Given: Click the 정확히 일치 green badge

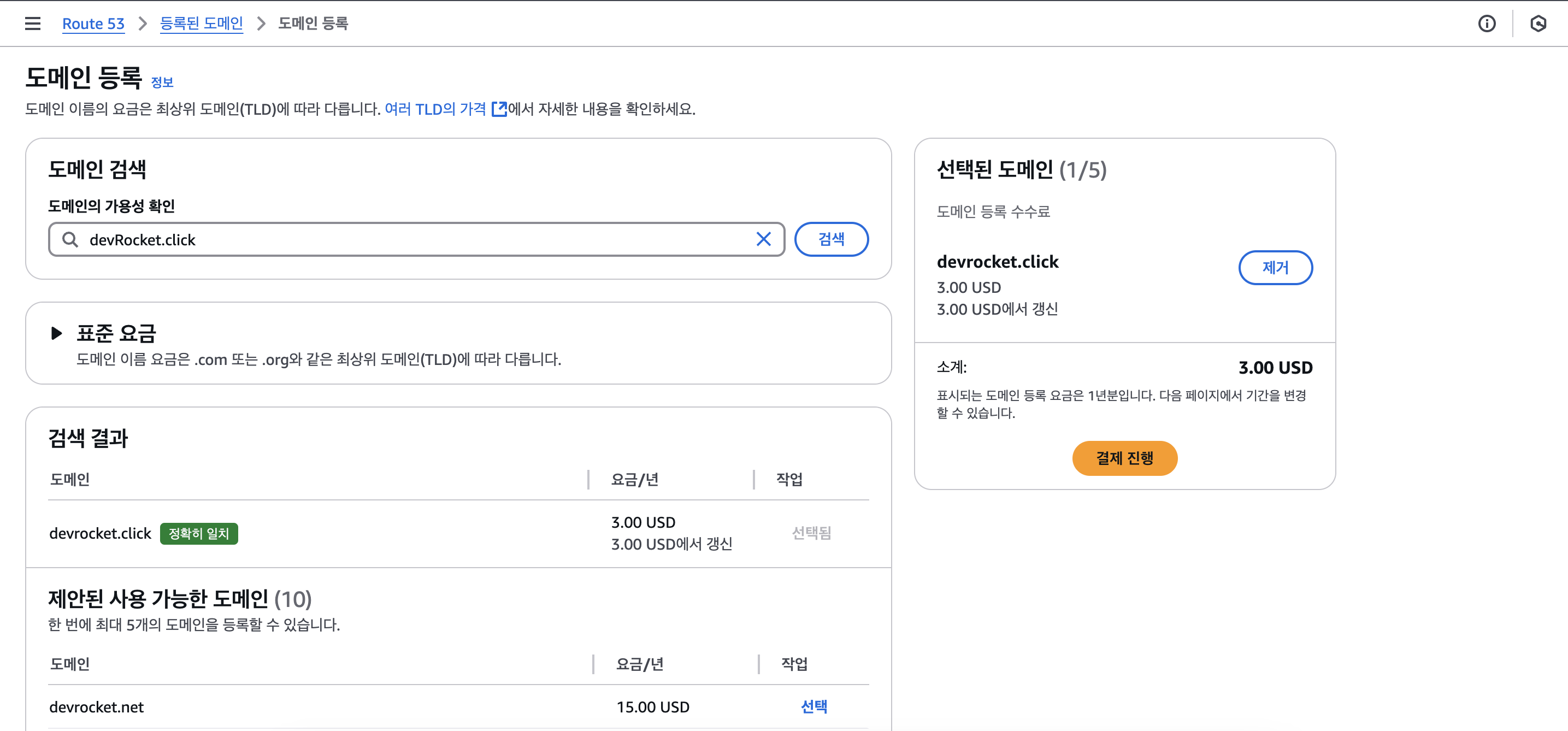Looking at the screenshot, I should coord(198,533).
